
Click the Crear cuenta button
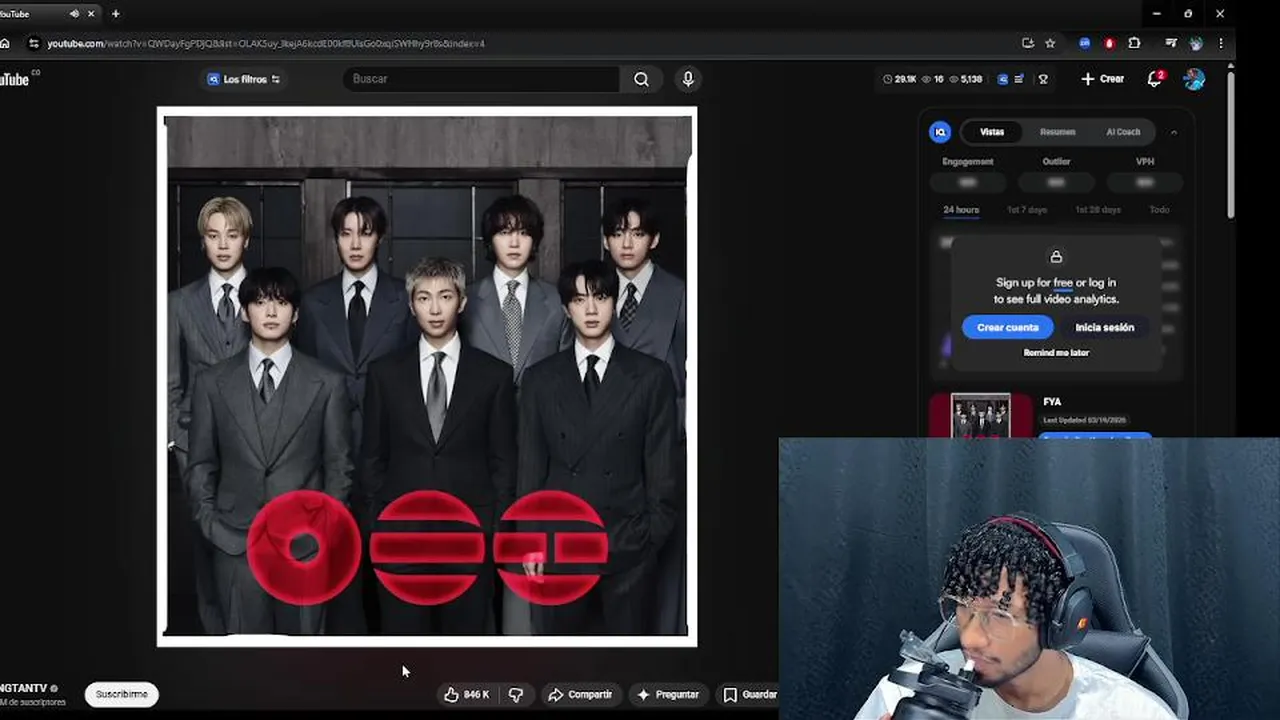pyautogui.click(x=1008, y=327)
